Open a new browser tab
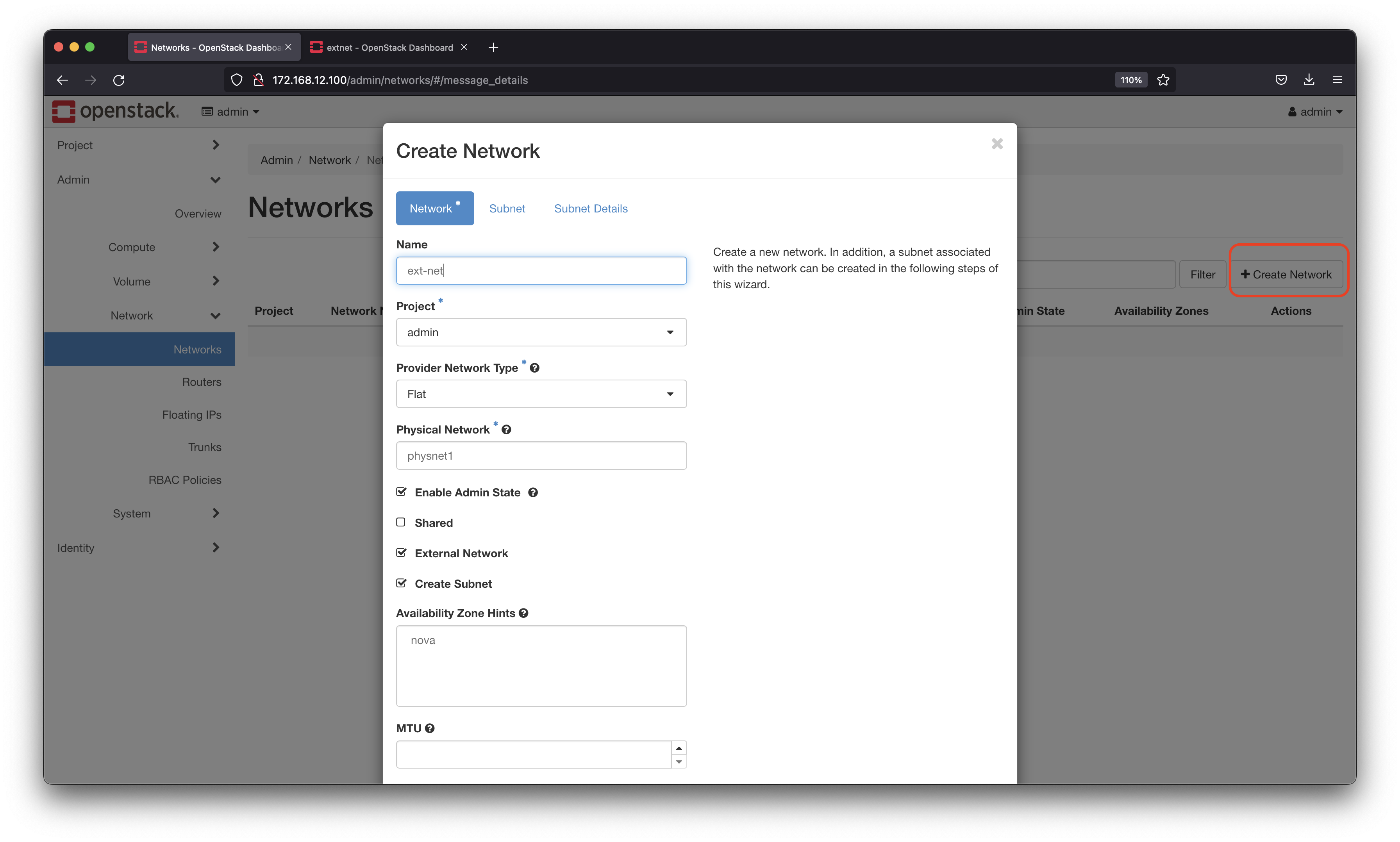This screenshot has width=1400, height=842. [493, 47]
